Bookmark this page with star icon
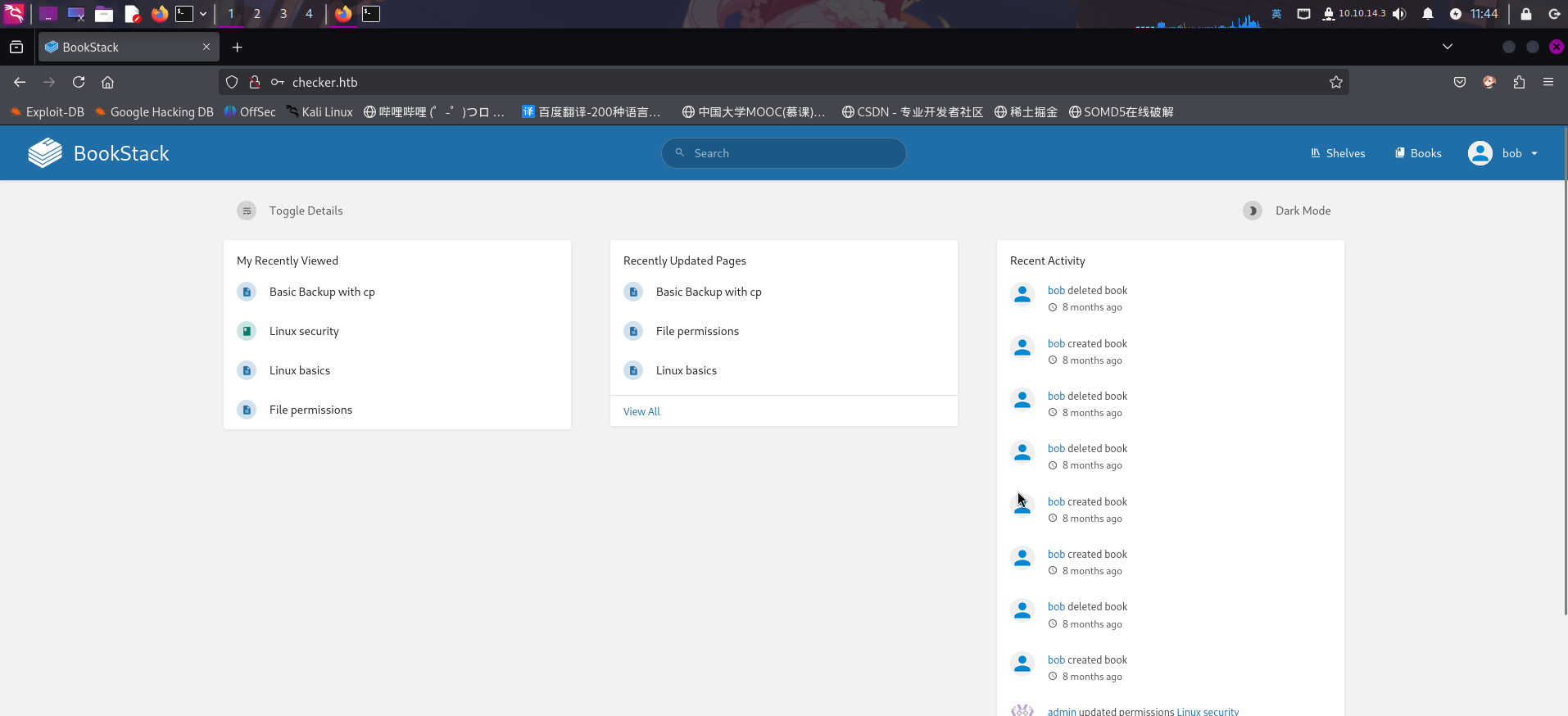Image resolution: width=1568 pixels, height=716 pixels. tap(1336, 82)
